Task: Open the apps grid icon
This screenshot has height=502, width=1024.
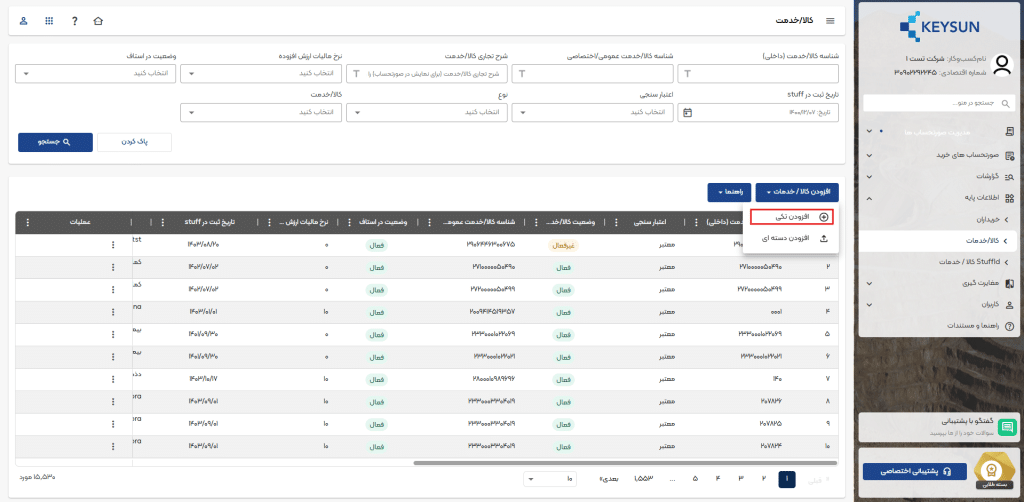Action: (49, 21)
